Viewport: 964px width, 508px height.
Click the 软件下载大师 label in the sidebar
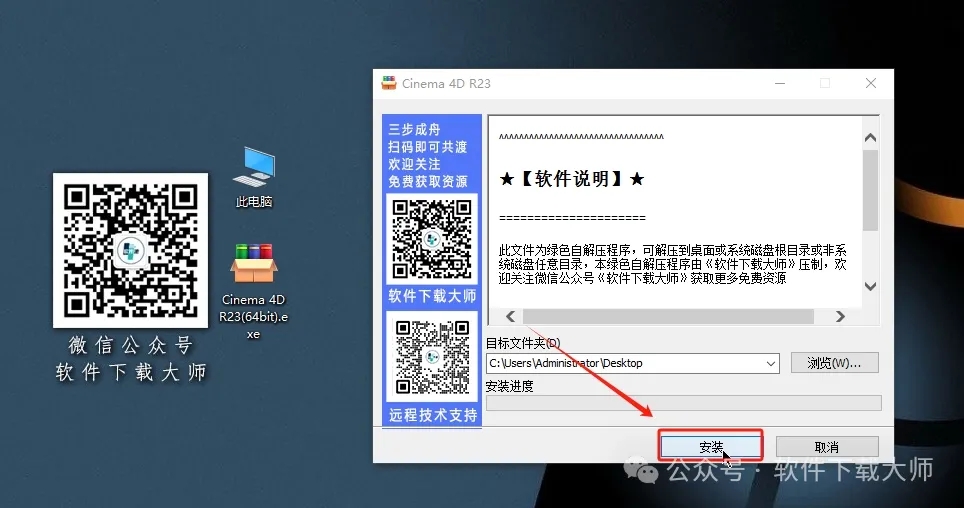[432, 297]
